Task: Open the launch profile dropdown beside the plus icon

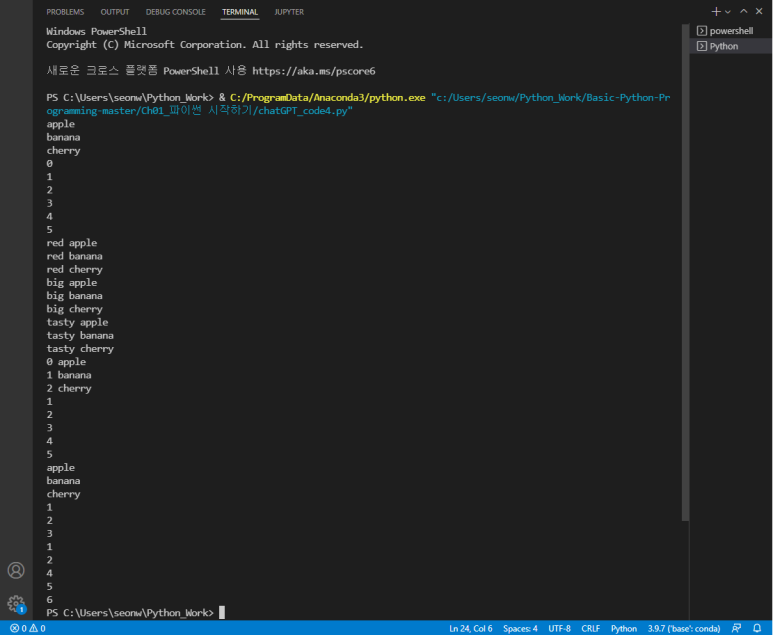Action: (728, 12)
